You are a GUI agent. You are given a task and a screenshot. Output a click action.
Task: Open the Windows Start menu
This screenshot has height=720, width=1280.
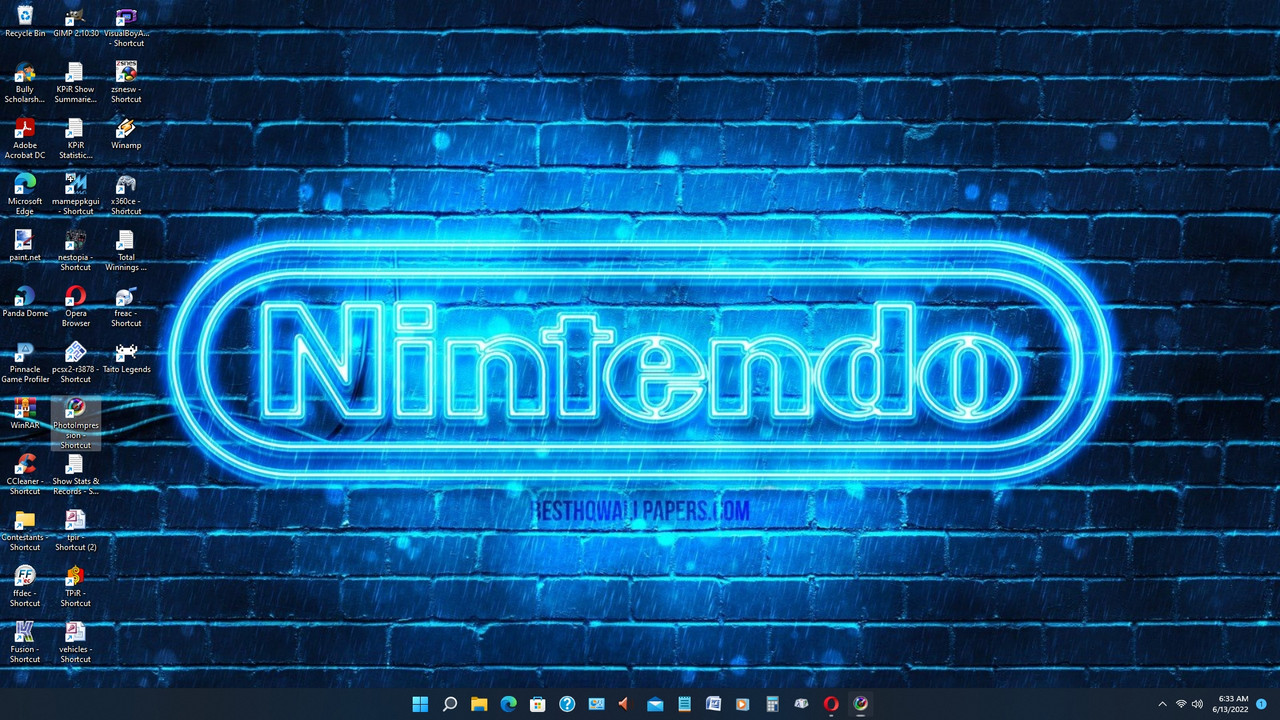tap(420, 704)
